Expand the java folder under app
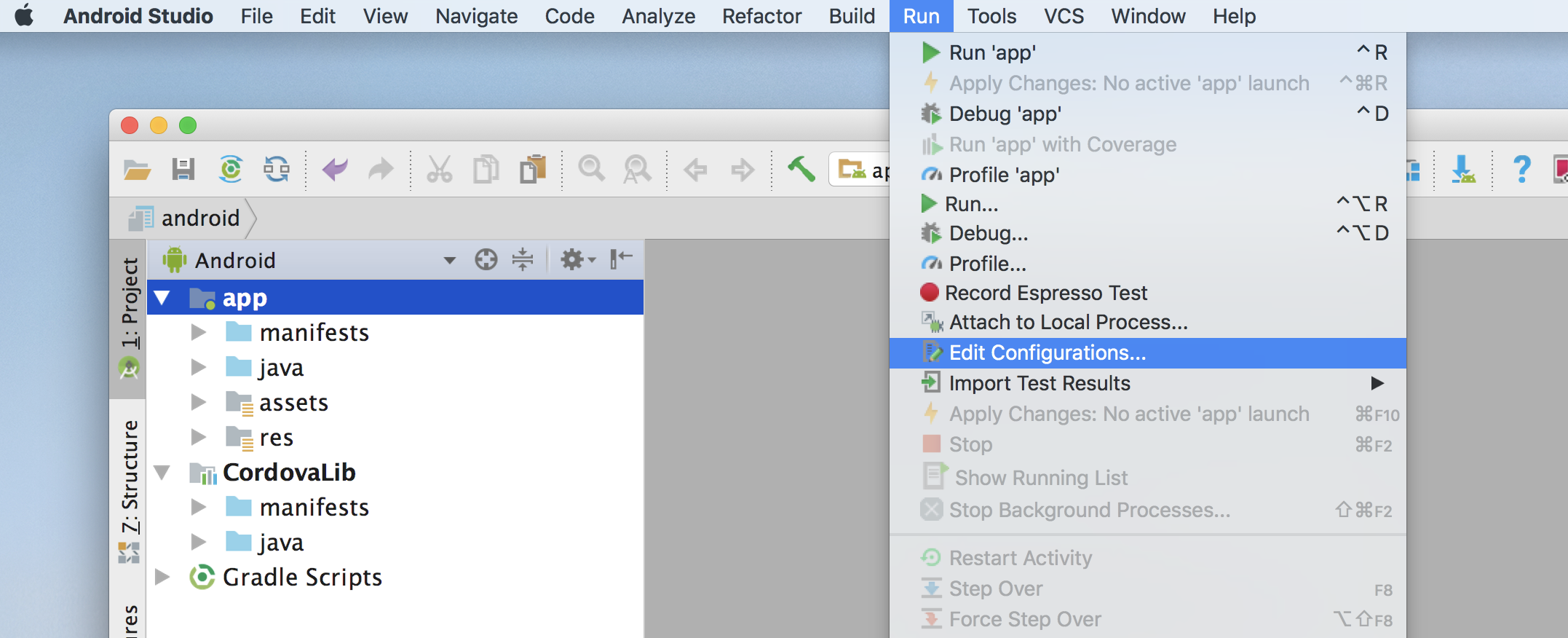This screenshot has height=638, width=1568. tap(199, 367)
